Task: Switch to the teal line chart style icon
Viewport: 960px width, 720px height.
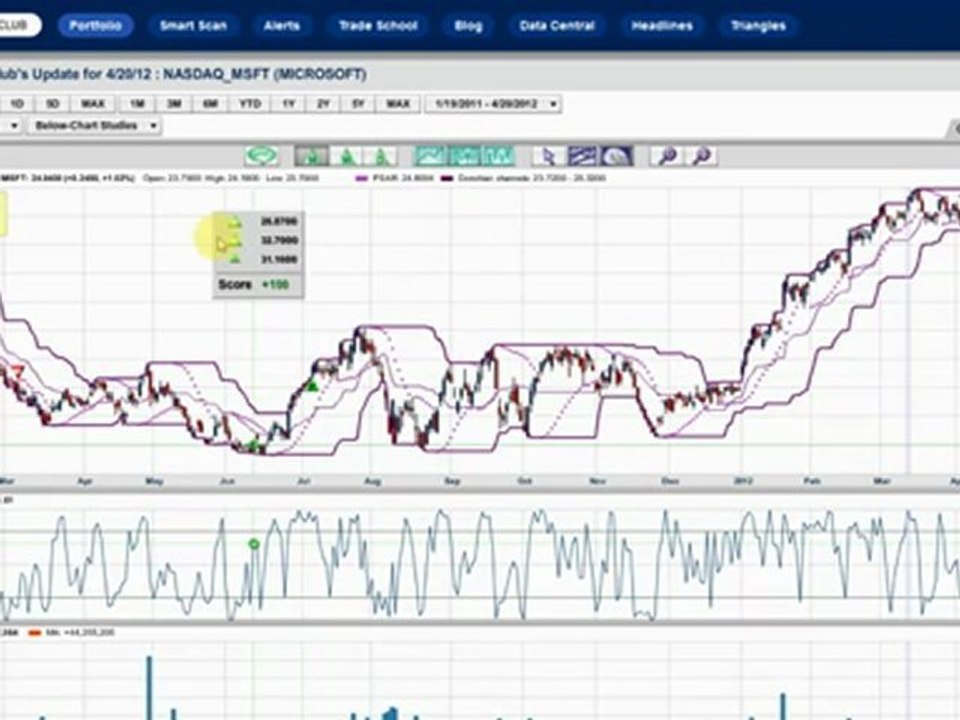Action: point(431,156)
